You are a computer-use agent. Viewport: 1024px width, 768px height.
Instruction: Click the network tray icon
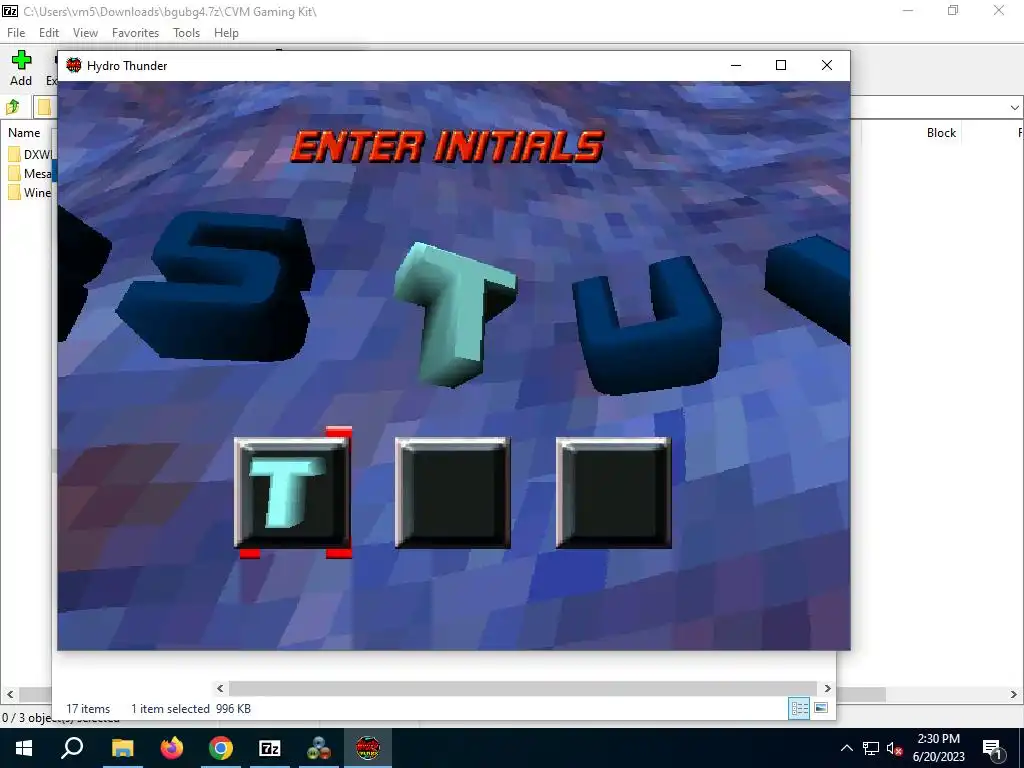[x=871, y=748]
